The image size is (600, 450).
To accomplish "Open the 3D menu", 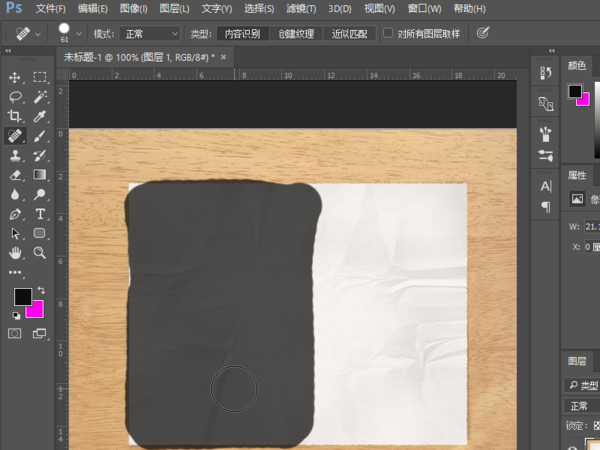I will pos(340,8).
